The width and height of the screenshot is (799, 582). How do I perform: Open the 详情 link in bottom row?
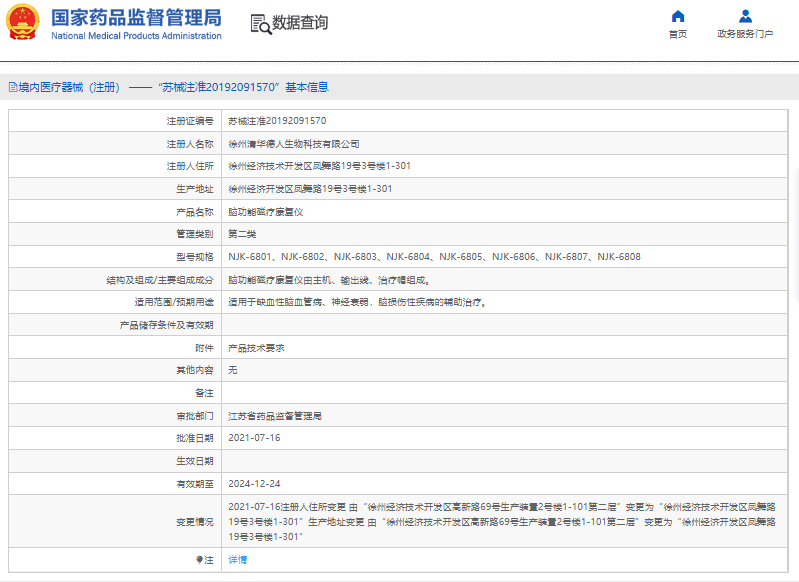(x=237, y=559)
